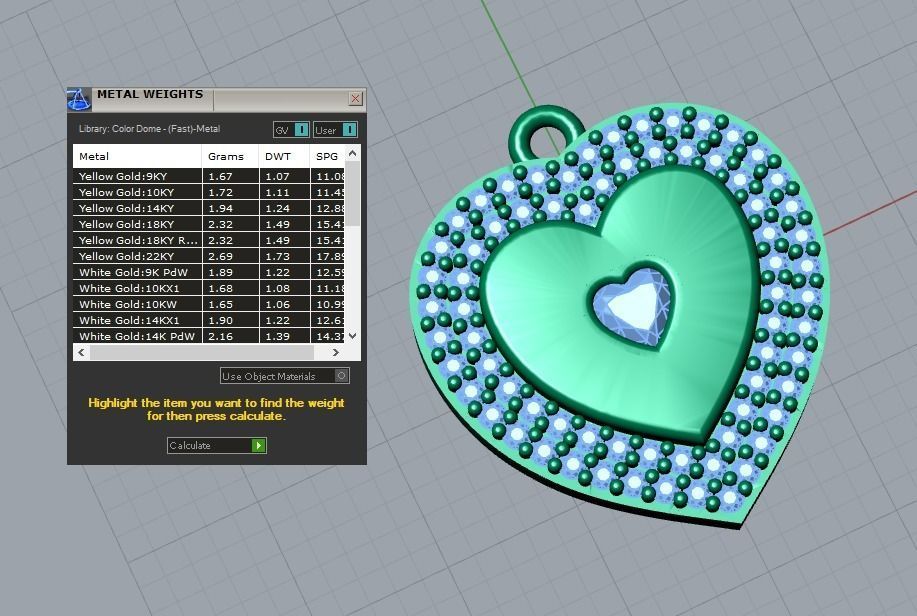
Task: Toggle the GV library button
Action: [x=291, y=130]
